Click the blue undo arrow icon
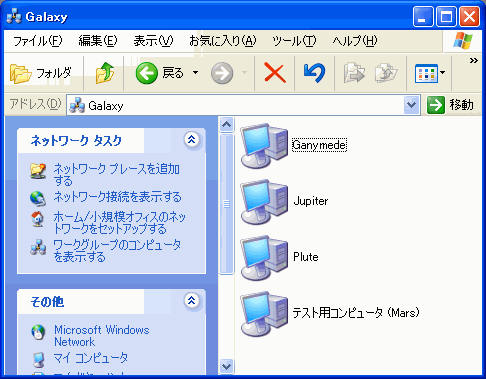The width and height of the screenshot is (486, 379). click(314, 73)
